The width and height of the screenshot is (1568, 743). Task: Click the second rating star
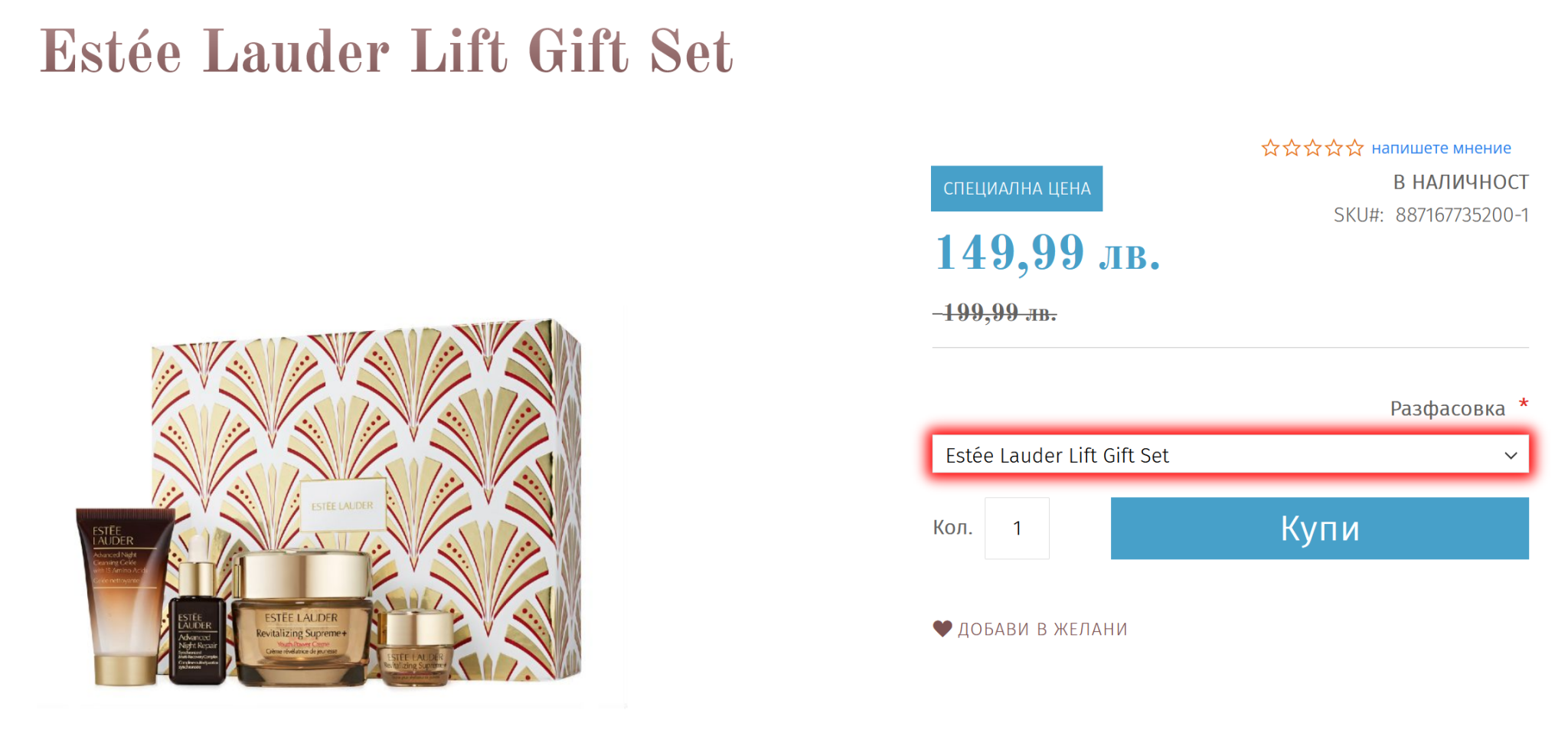[1292, 148]
